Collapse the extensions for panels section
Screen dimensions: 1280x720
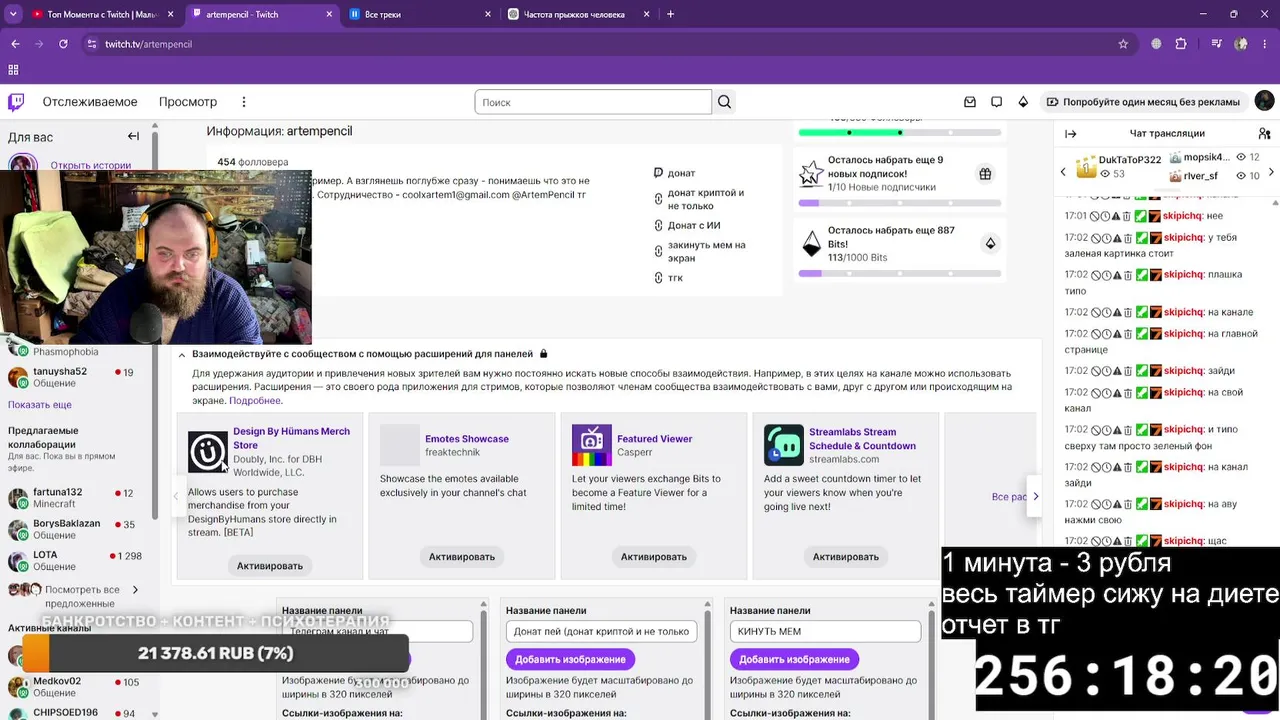point(182,354)
